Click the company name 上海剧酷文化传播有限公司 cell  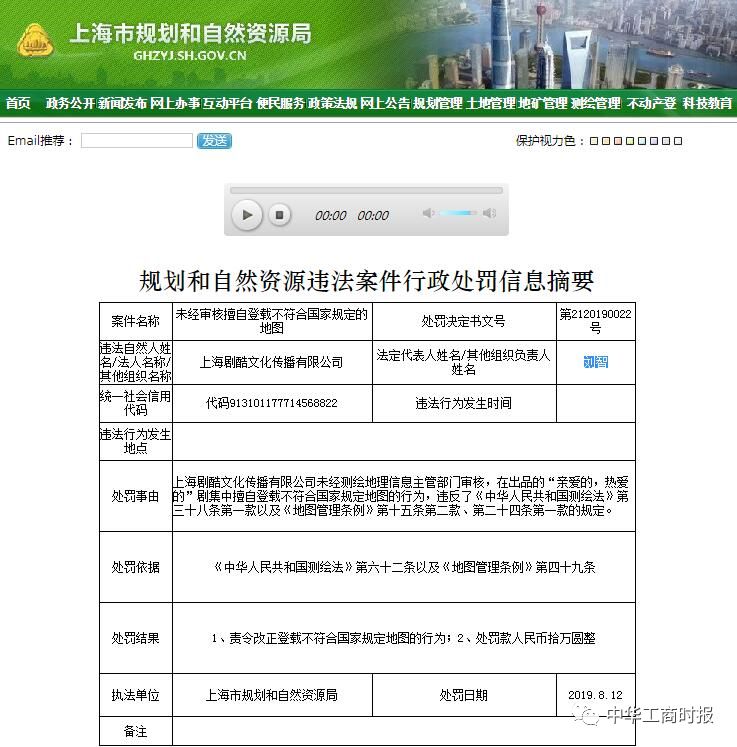(272, 362)
